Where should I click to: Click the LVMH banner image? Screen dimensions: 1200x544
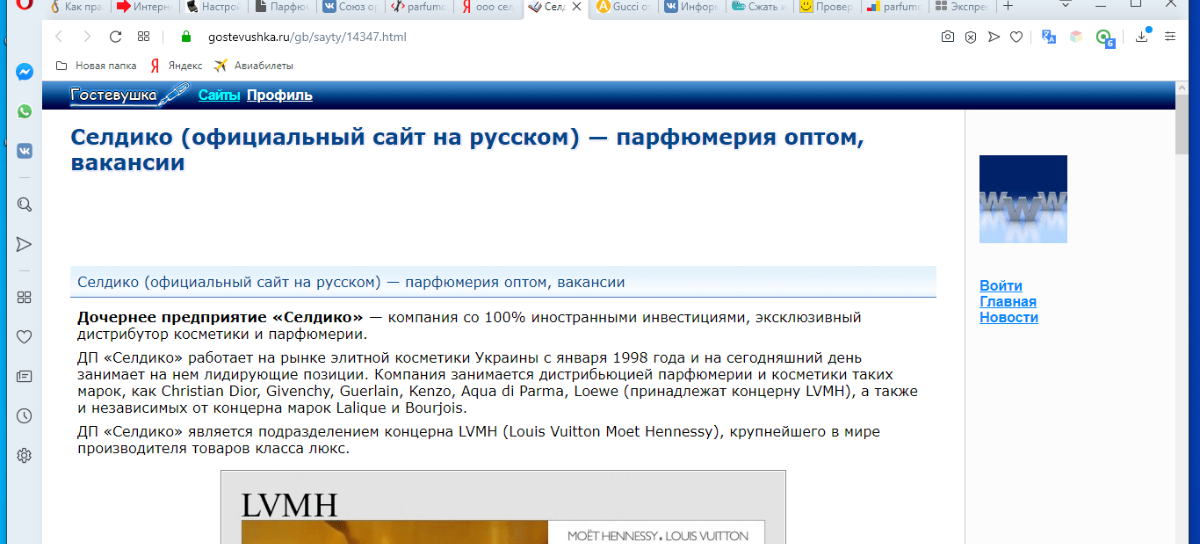click(x=503, y=507)
